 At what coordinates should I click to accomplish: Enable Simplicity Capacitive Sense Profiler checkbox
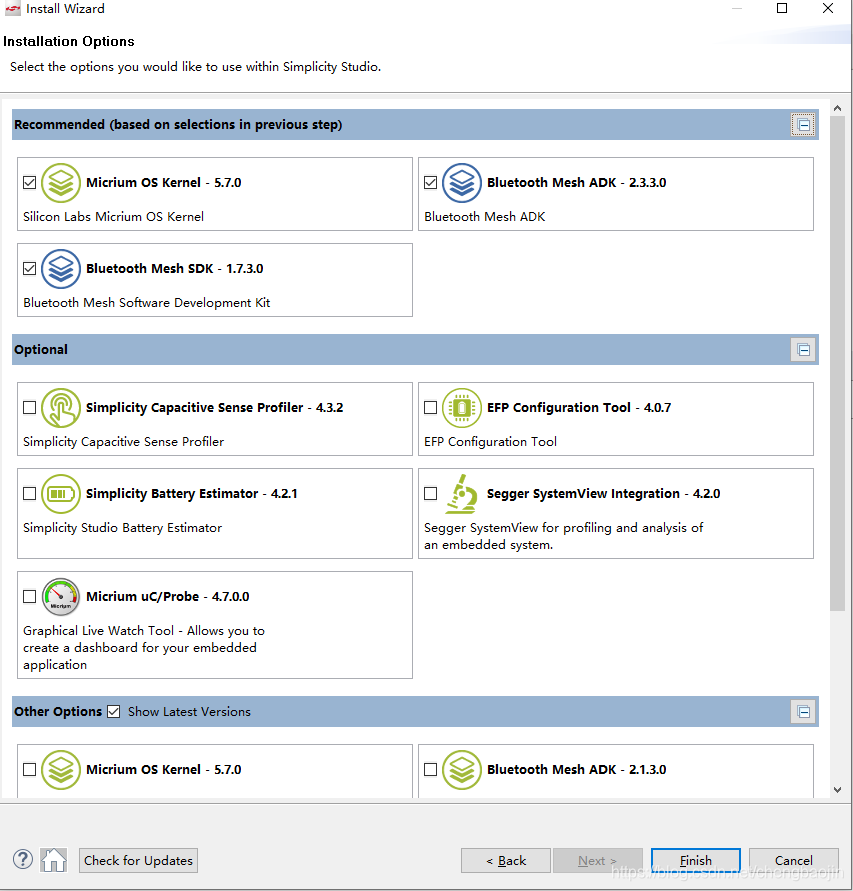(x=30, y=407)
